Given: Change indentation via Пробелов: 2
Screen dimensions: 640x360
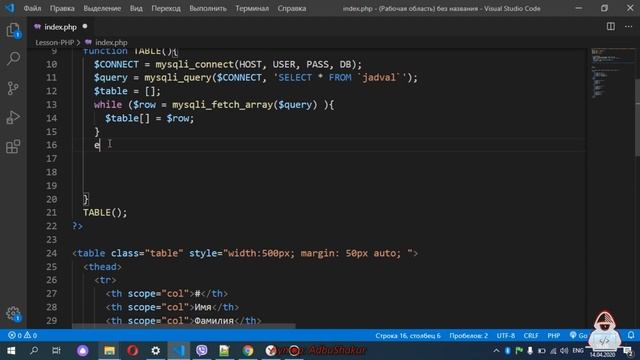Looking at the screenshot, I should point(469,336).
